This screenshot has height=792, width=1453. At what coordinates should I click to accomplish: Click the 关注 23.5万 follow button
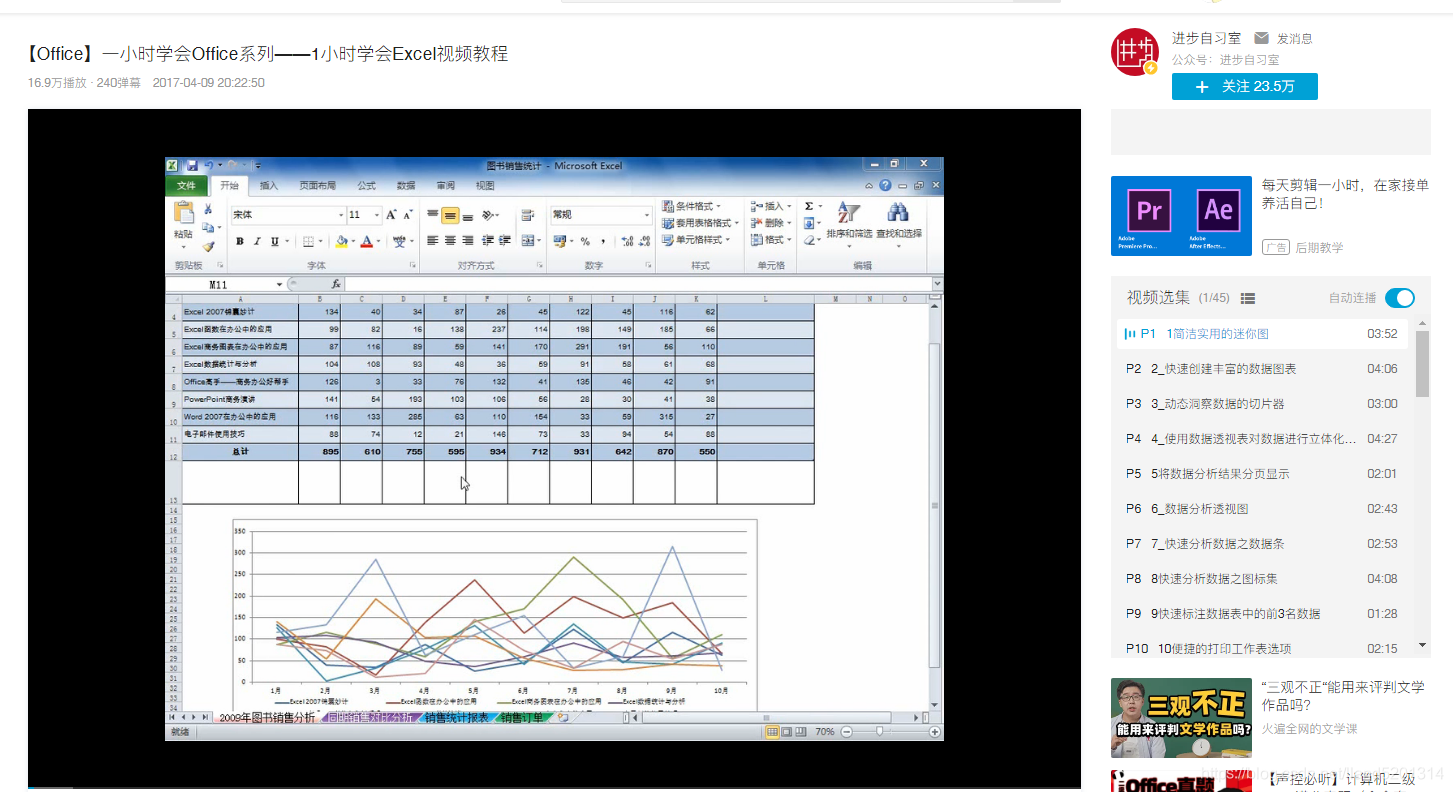tap(1245, 87)
